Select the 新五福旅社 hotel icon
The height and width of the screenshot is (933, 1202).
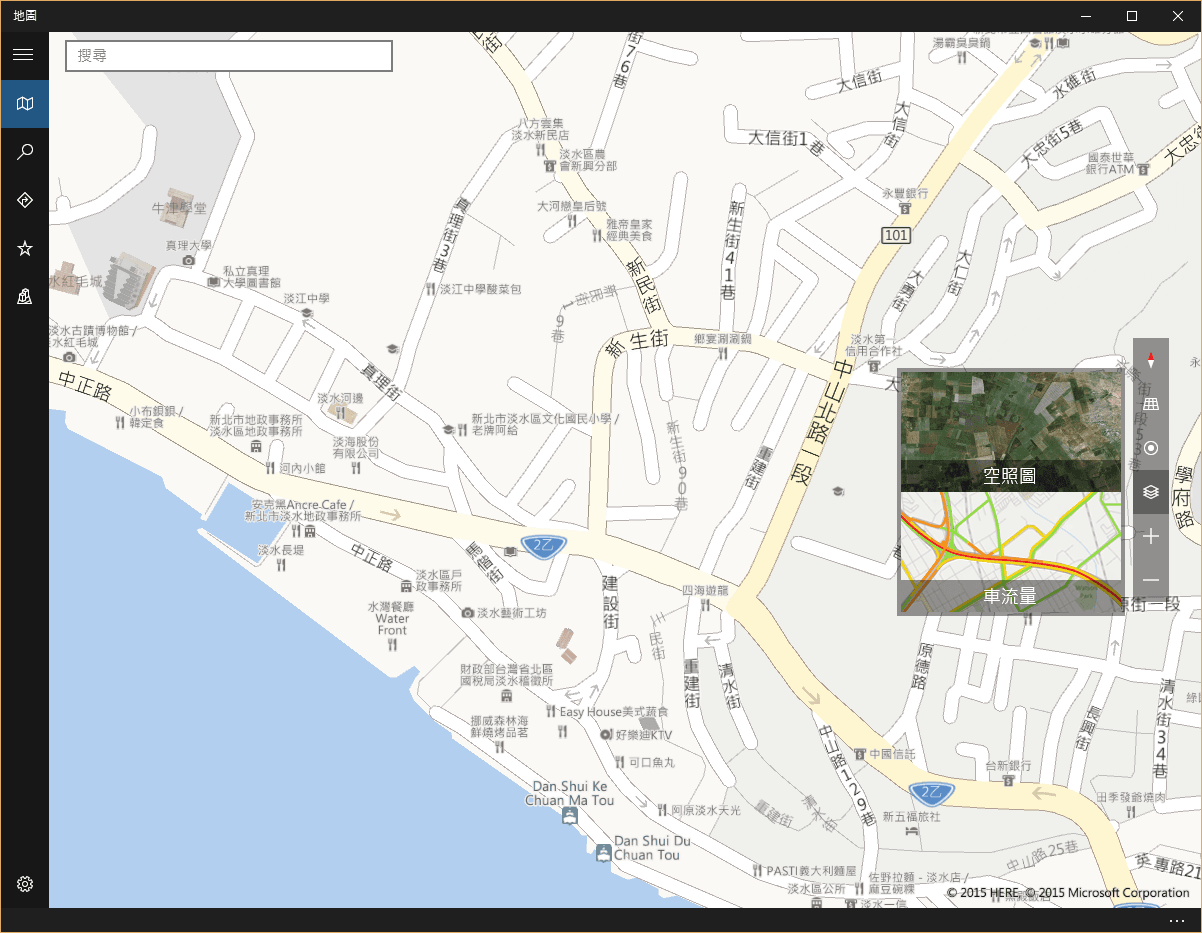[x=912, y=831]
